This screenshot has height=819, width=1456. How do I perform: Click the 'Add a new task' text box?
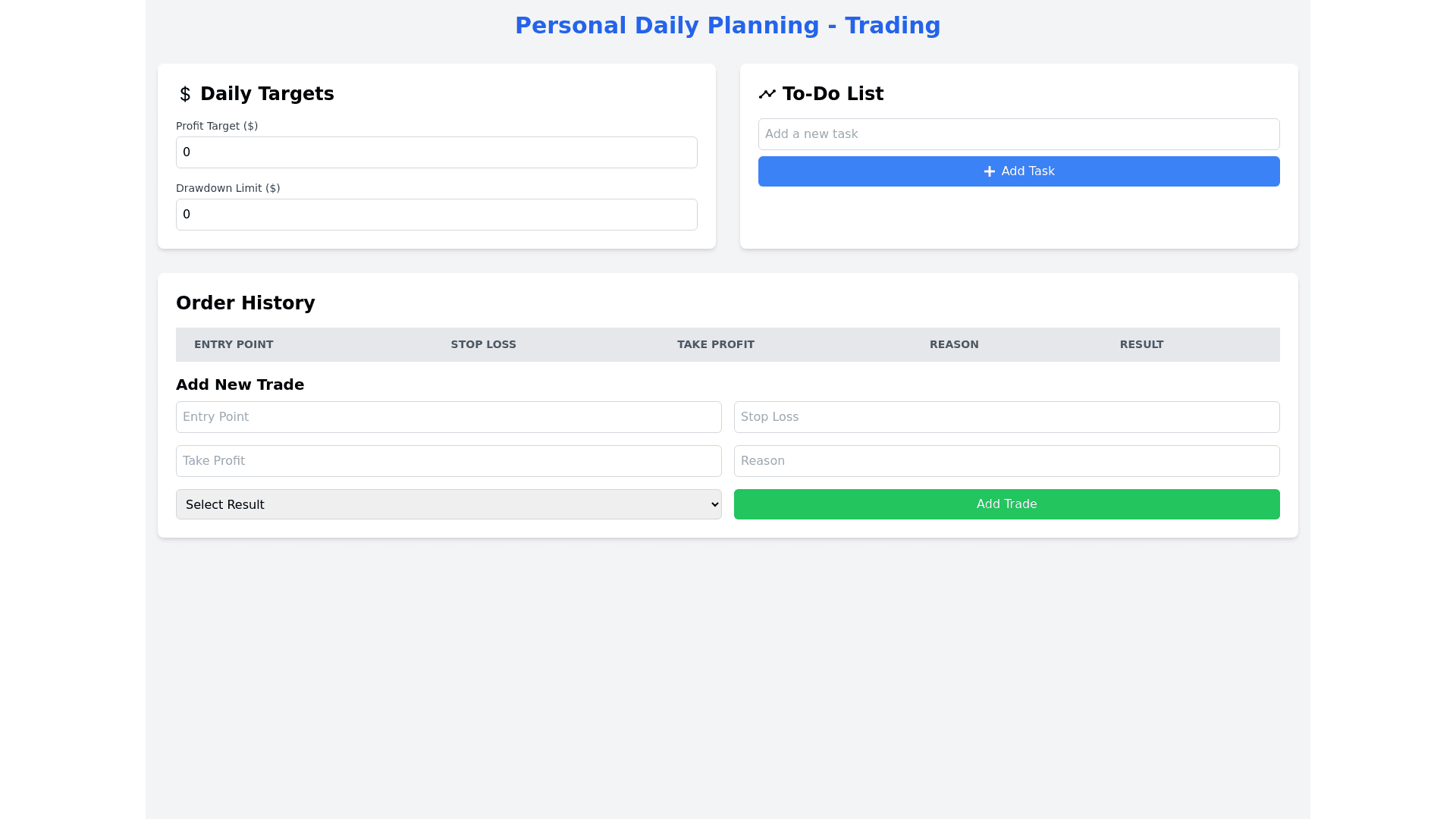(1018, 134)
